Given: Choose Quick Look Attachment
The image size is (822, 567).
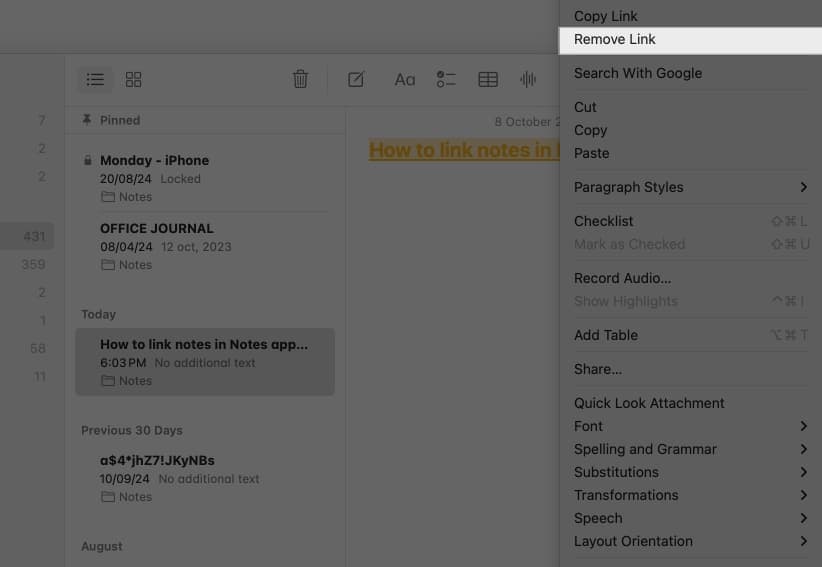Looking at the screenshot, I should [x=690, y=404].
